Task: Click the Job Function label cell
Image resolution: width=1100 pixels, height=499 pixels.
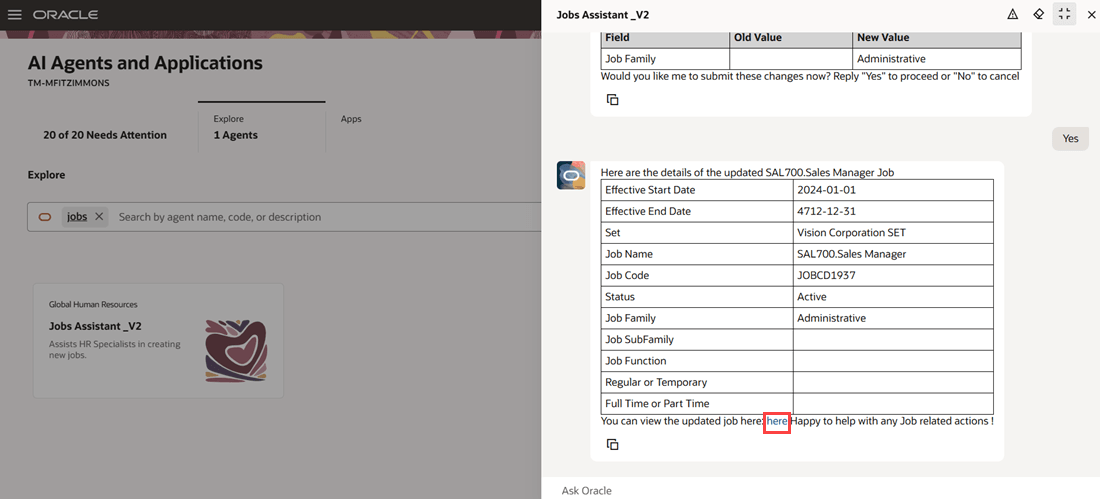Action: coord(697,361)
